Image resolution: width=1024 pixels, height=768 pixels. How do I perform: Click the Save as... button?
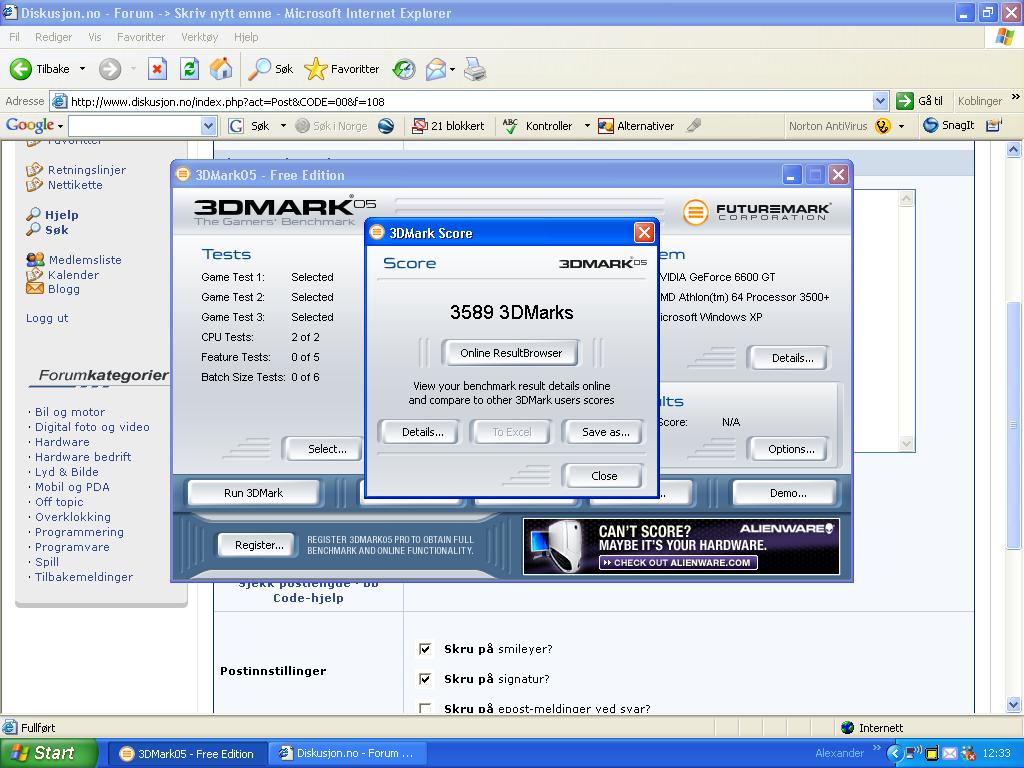pyautogui.click(x=605, y=432)
